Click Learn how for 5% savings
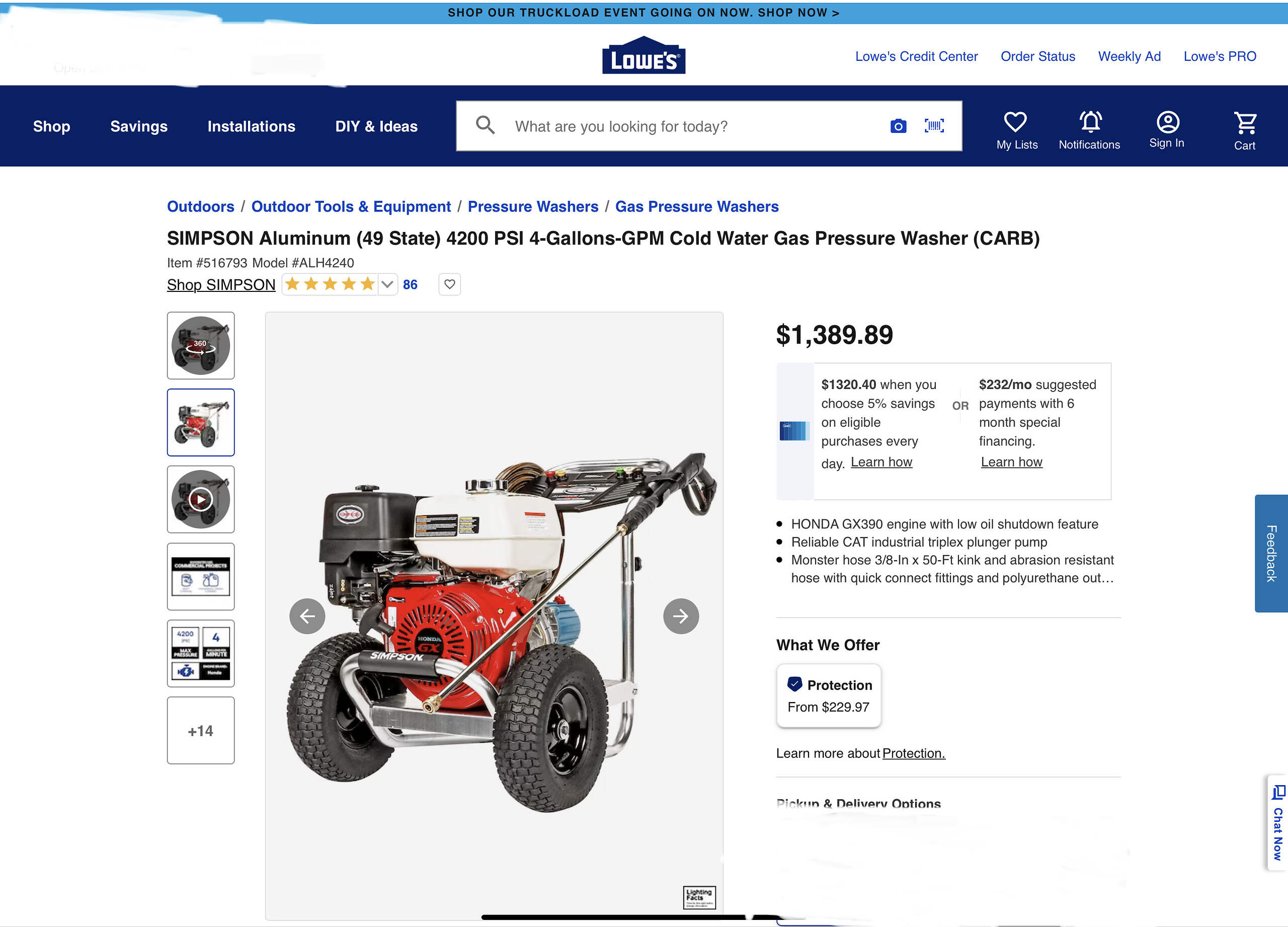Screen dimensions: 1288x927 tap(881, 462)
